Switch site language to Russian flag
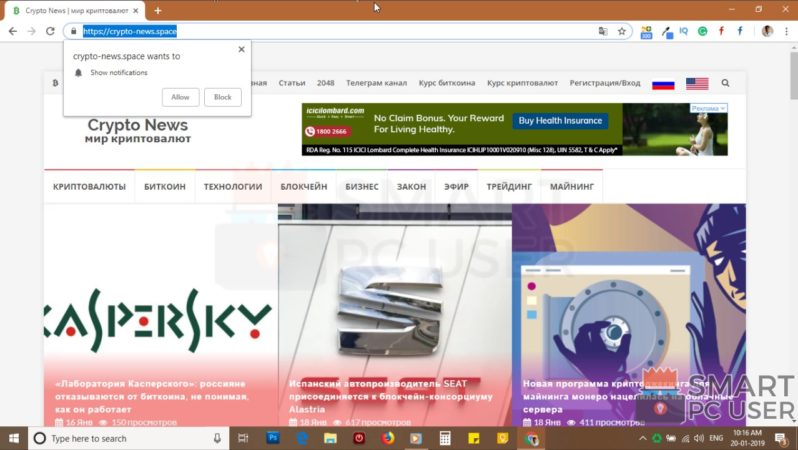Image resolution: width=798 pixels, height=450 pixels. (663, 84)
